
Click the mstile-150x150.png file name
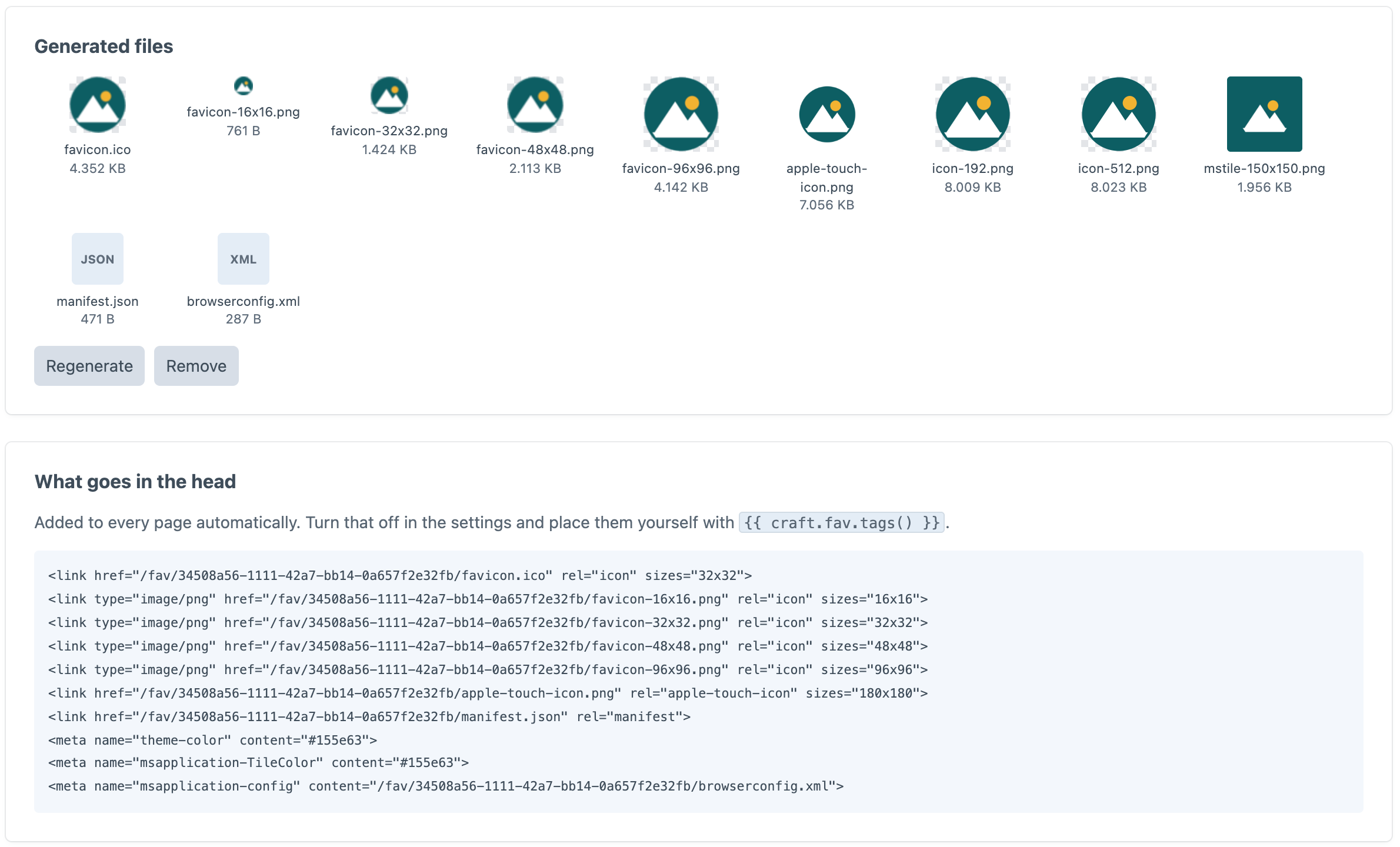(x=1265, y=168)
